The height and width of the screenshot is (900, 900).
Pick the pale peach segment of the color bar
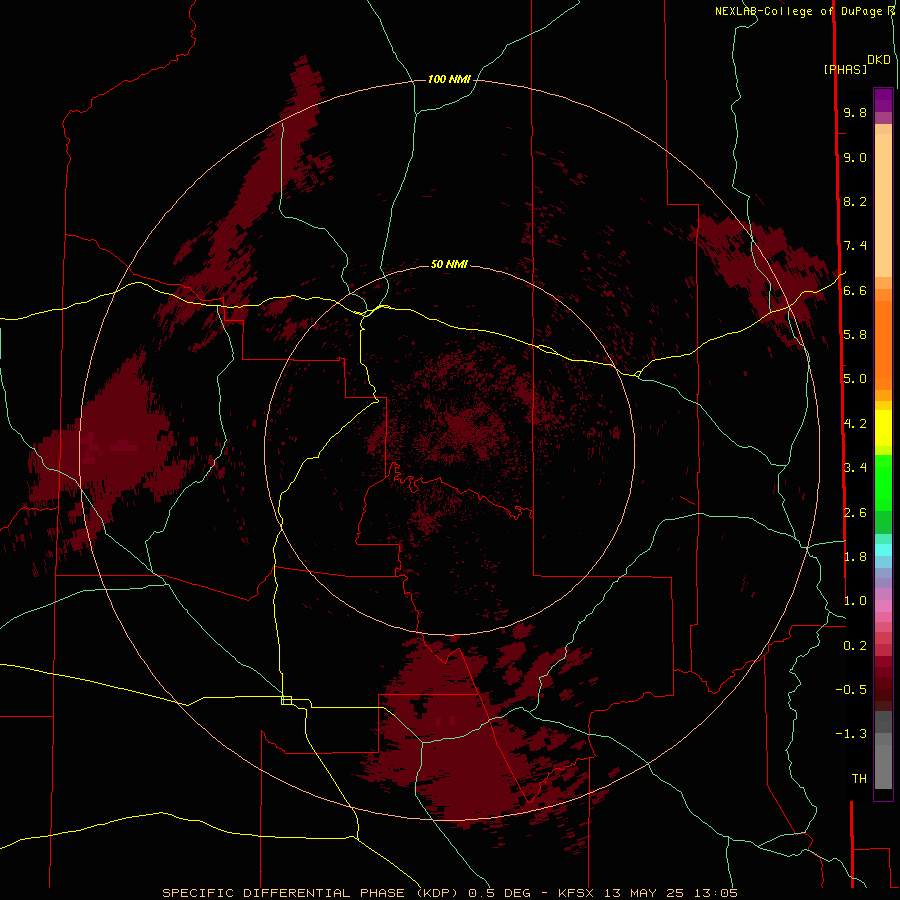(x=883, y=205)
